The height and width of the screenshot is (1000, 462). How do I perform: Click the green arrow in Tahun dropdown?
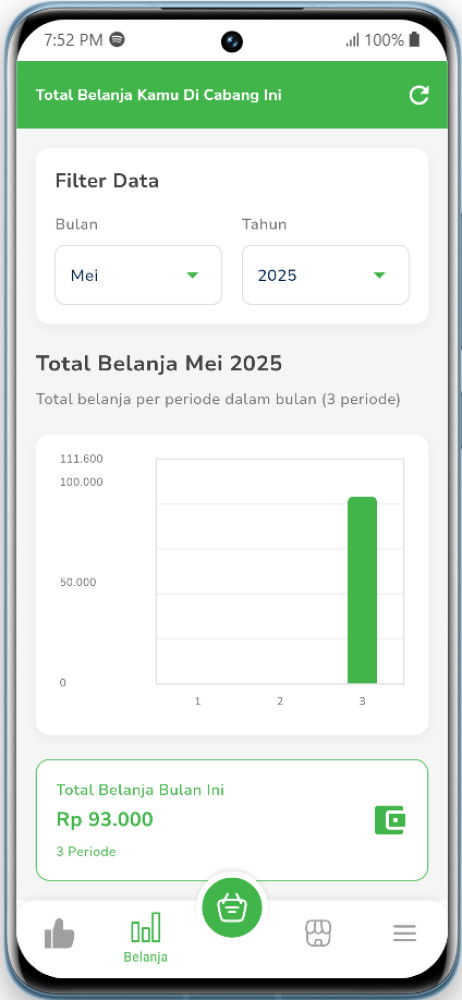click(x=380, y=276)
